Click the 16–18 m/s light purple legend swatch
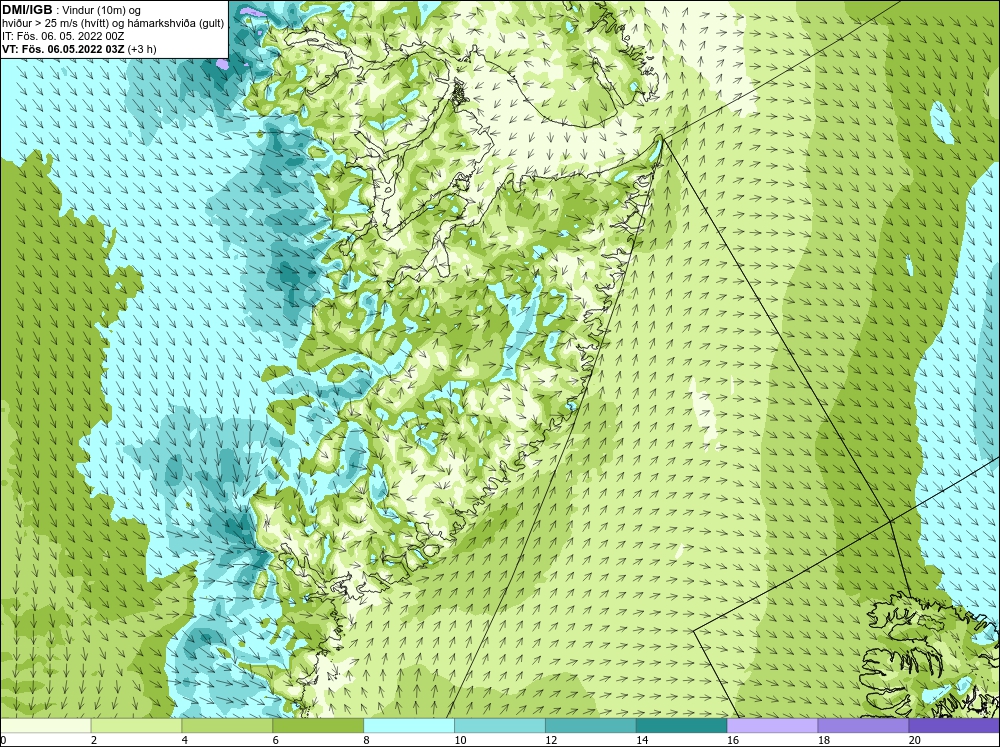 (772, 726)
